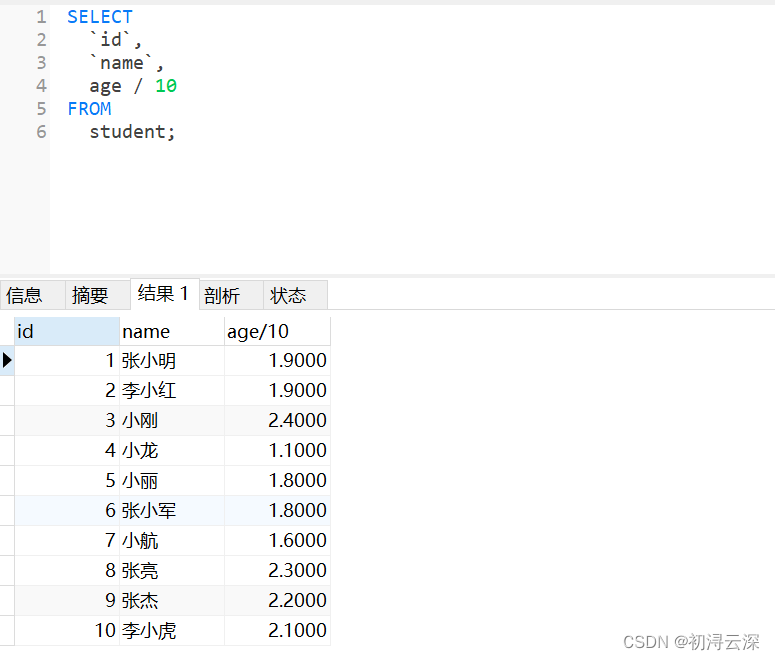
Task: Click the number 10 in line 4
Action: (166, 86)
